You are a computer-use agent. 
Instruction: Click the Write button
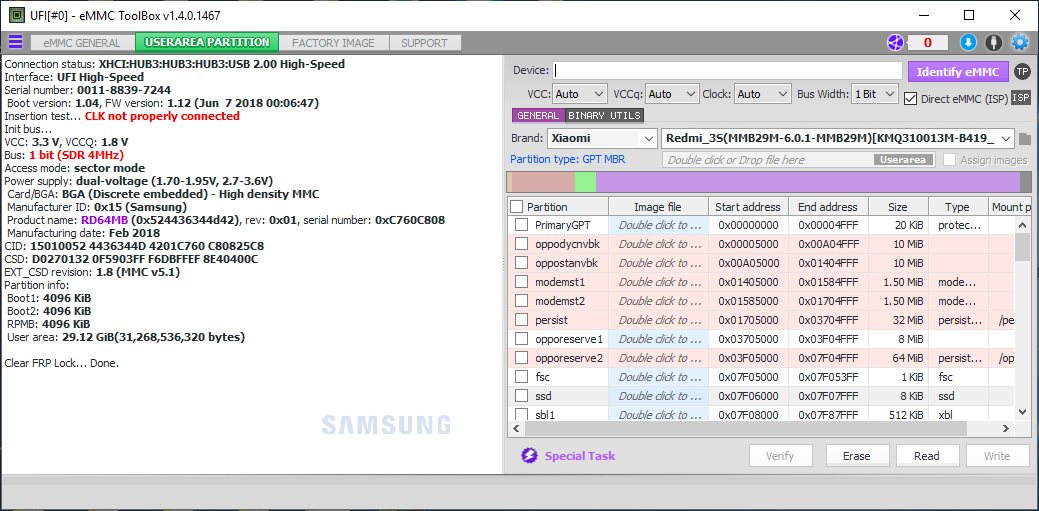997,456
